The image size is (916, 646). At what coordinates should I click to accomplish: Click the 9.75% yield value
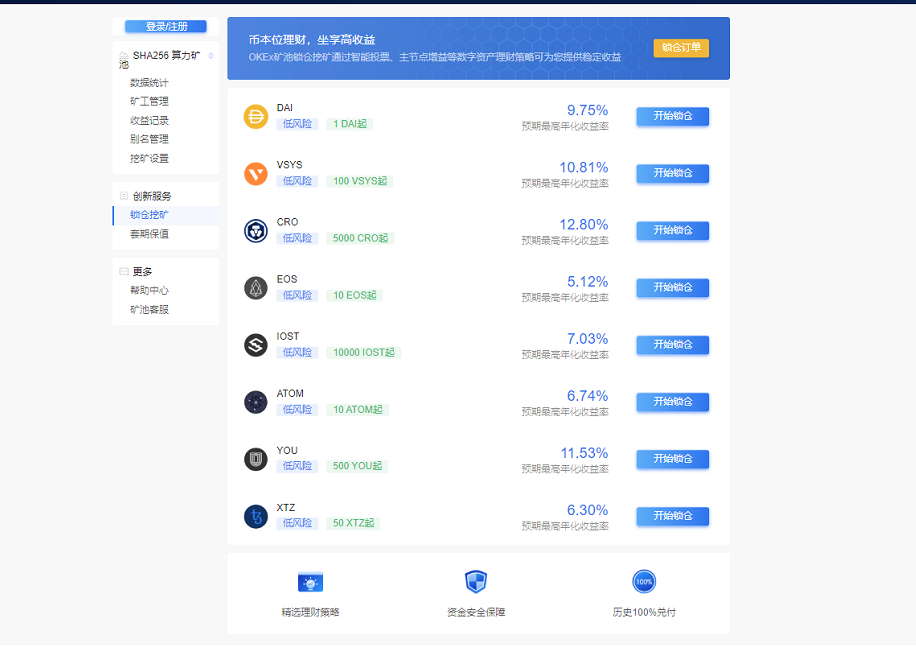click(587, 110)
